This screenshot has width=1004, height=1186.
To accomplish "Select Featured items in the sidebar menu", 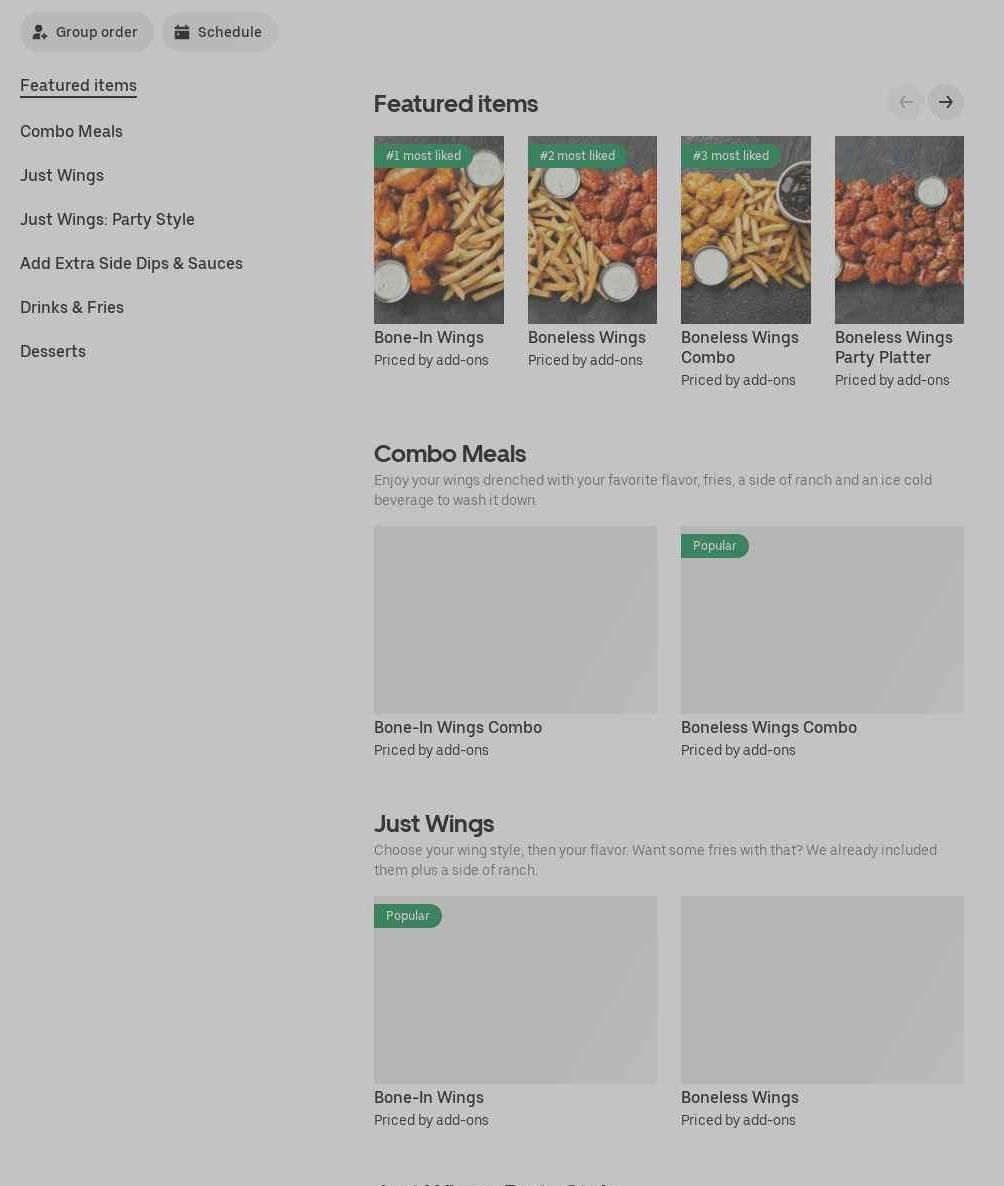I will pos(78,85).
